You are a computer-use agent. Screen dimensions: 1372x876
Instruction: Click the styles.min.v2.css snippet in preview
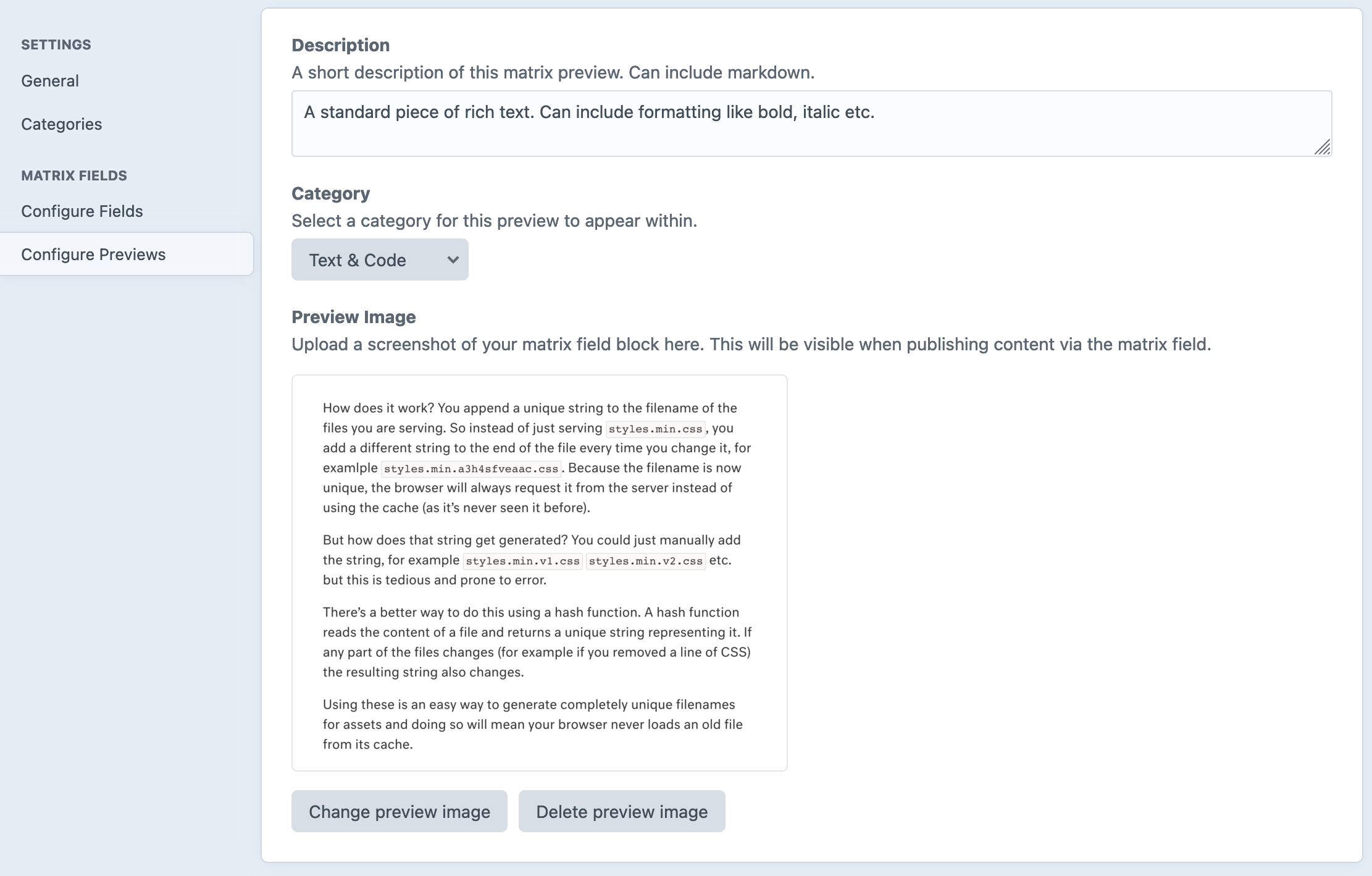pos(645,561)
